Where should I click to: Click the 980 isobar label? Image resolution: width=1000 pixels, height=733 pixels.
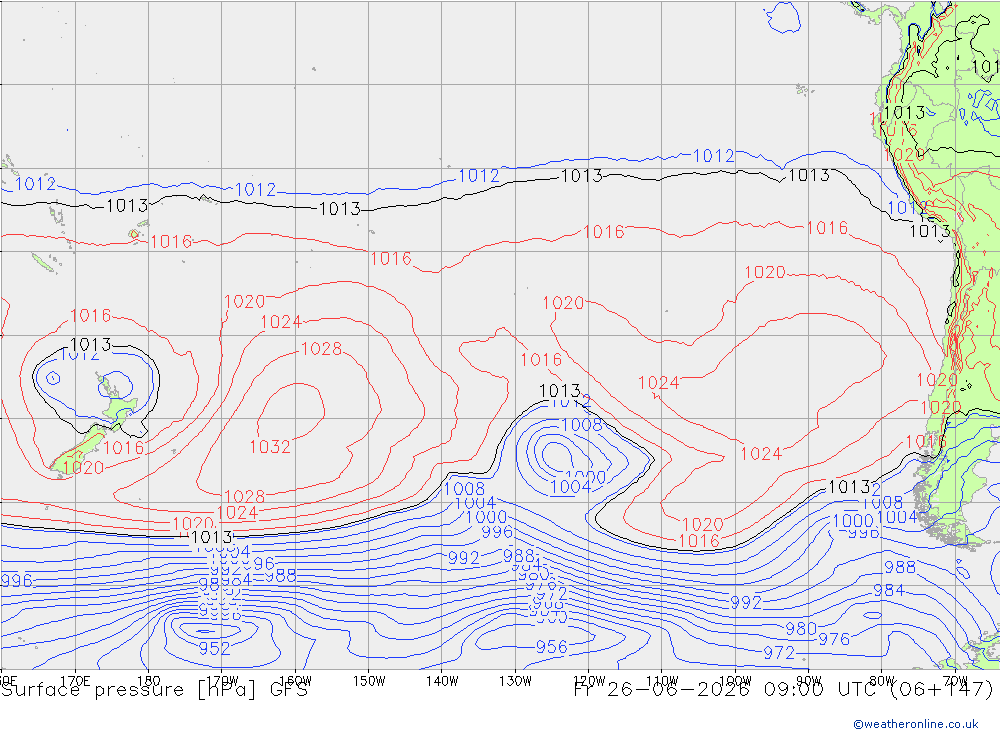pyautogui.click(x=801, y=629)
